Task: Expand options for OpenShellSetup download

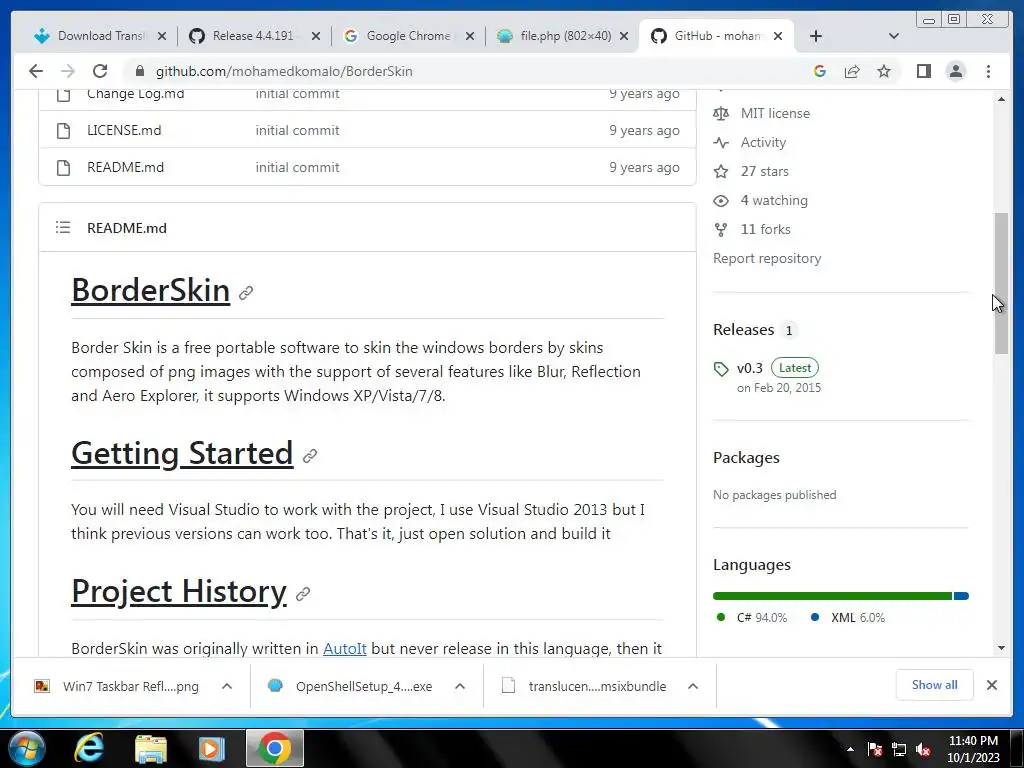Action: point(460,686)
